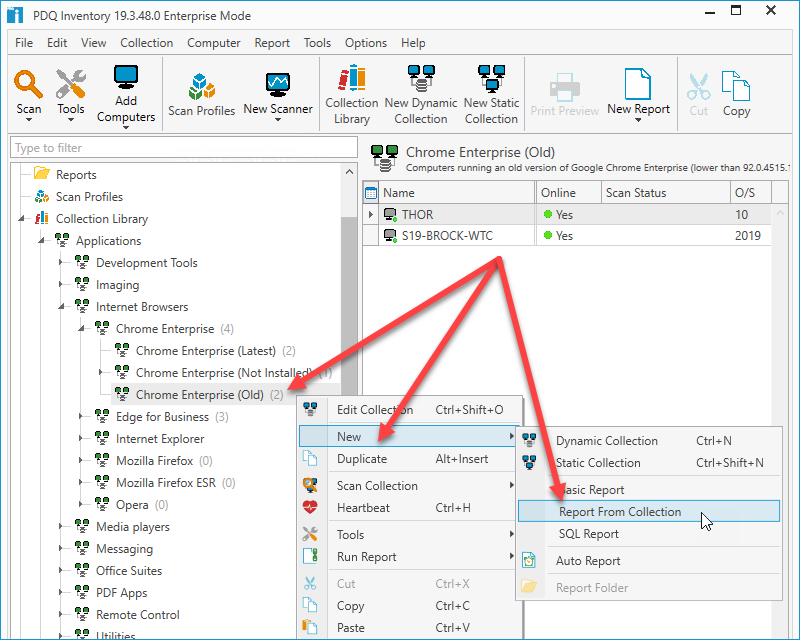Click the Heartbeat heart icon
Image resolution: width=800 pixels, height=640 pixels.
(310, 507)
